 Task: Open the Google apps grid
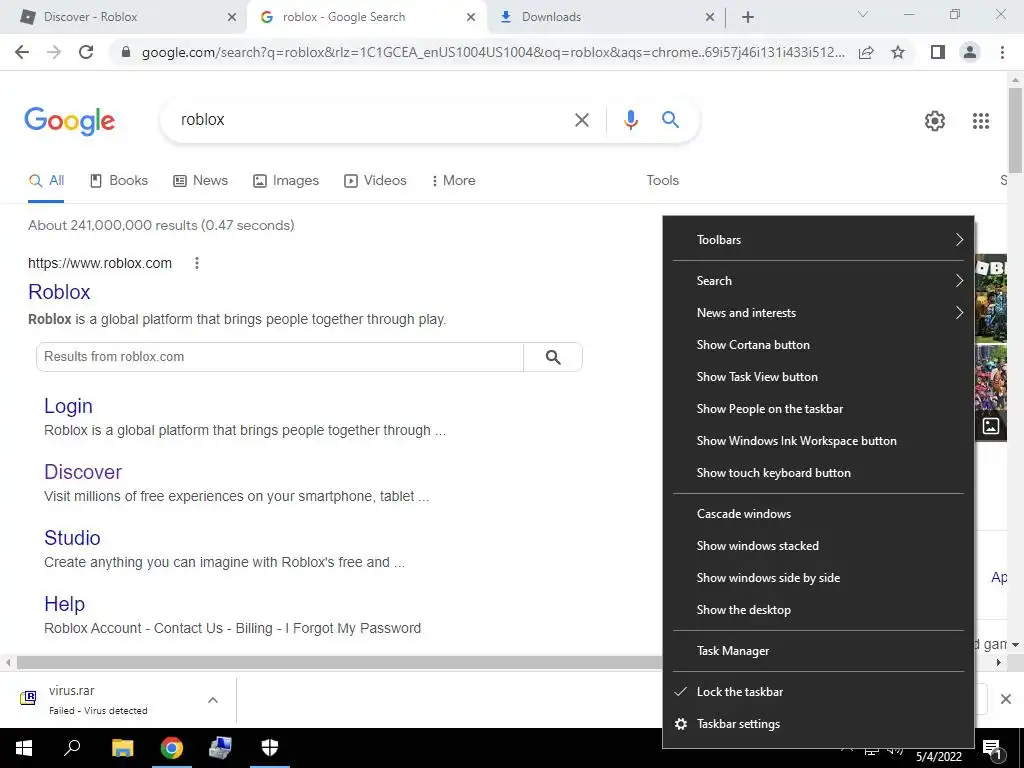(980, 121)
